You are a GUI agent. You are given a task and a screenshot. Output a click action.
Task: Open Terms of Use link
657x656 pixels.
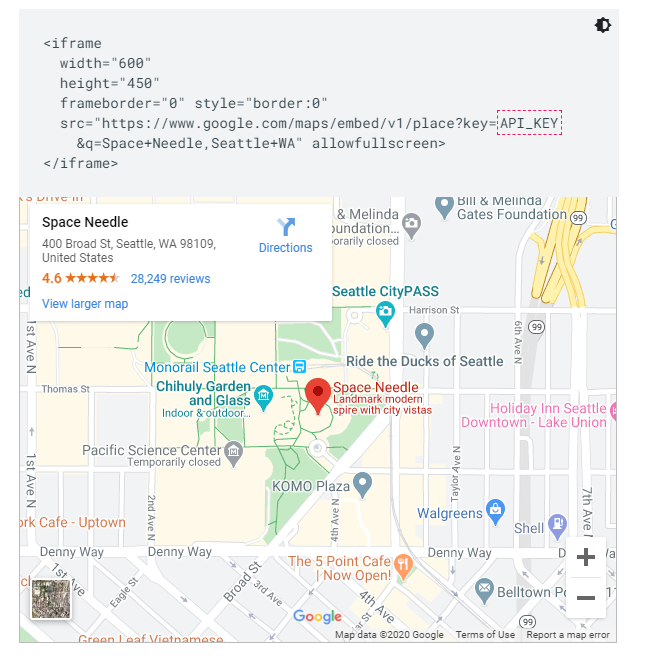[485, 635]
